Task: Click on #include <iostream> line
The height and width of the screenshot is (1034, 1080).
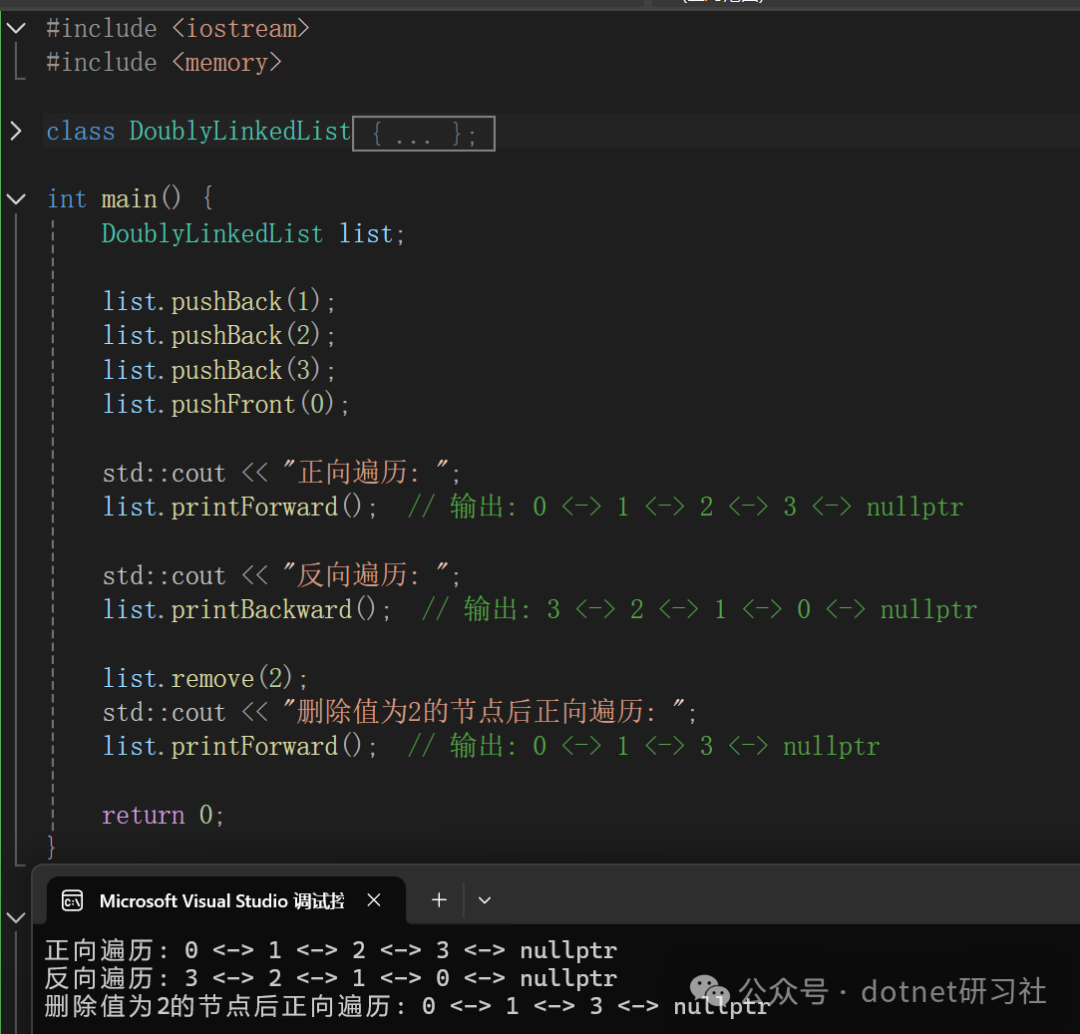Action: (x=178, y=28)
